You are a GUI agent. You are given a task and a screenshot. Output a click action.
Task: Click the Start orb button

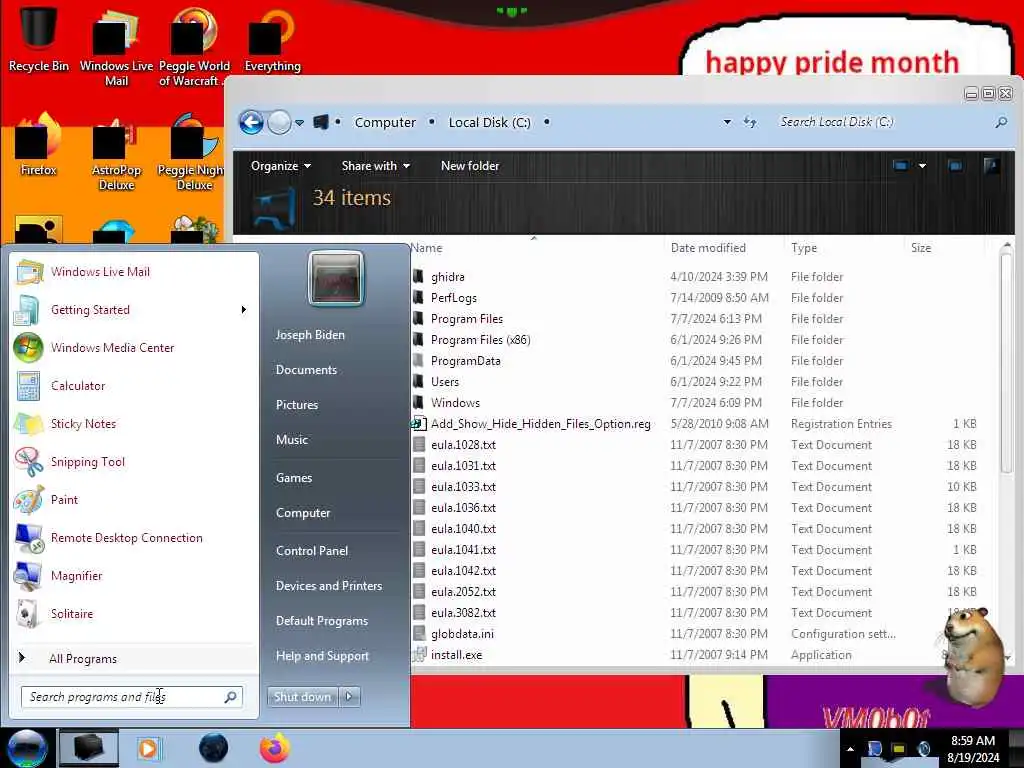pos(27,748)
